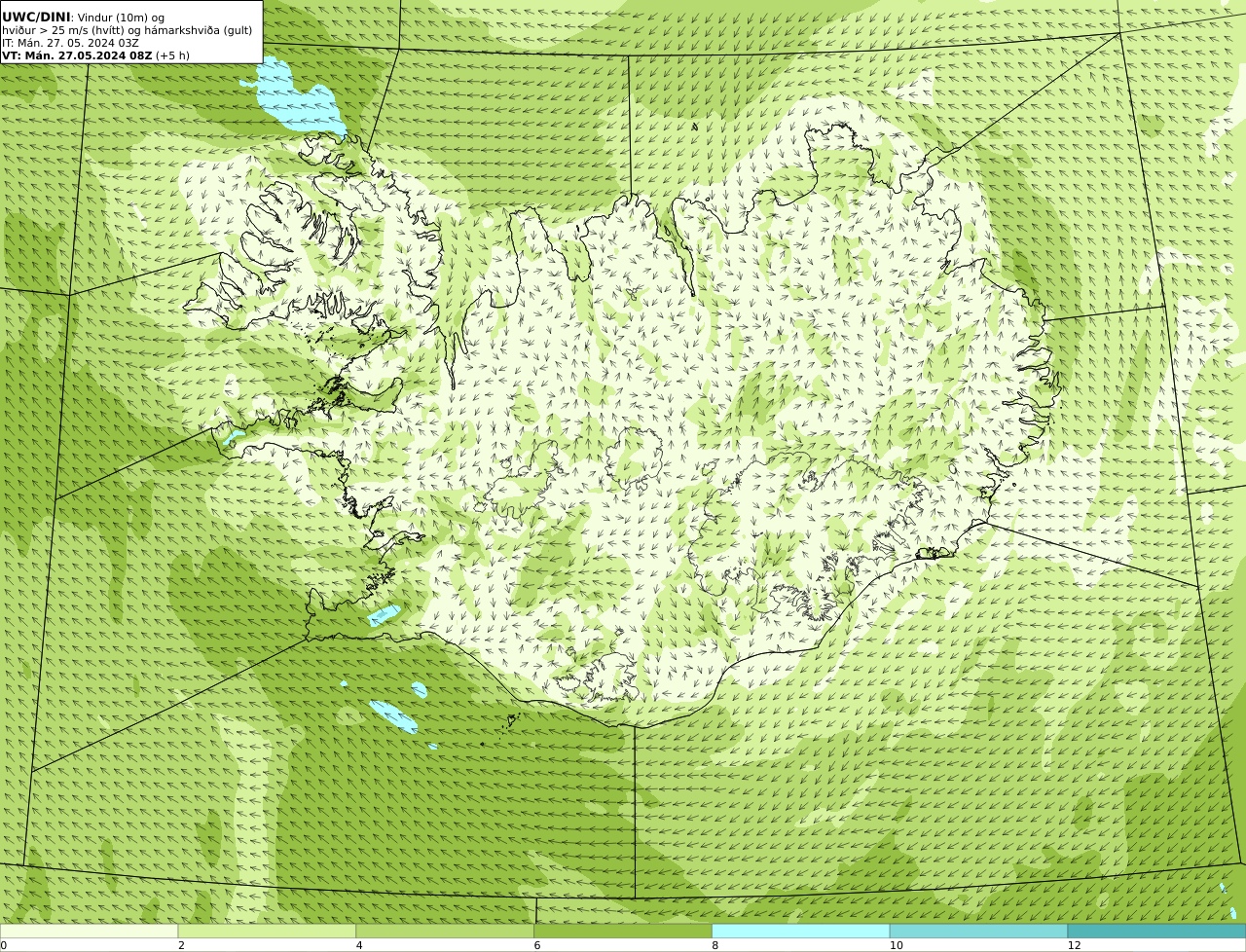The height and width of the screenshot is (952, 1246).
Task: Choose the darker green 6–8 m/s swatch
Action: [623, 932]
